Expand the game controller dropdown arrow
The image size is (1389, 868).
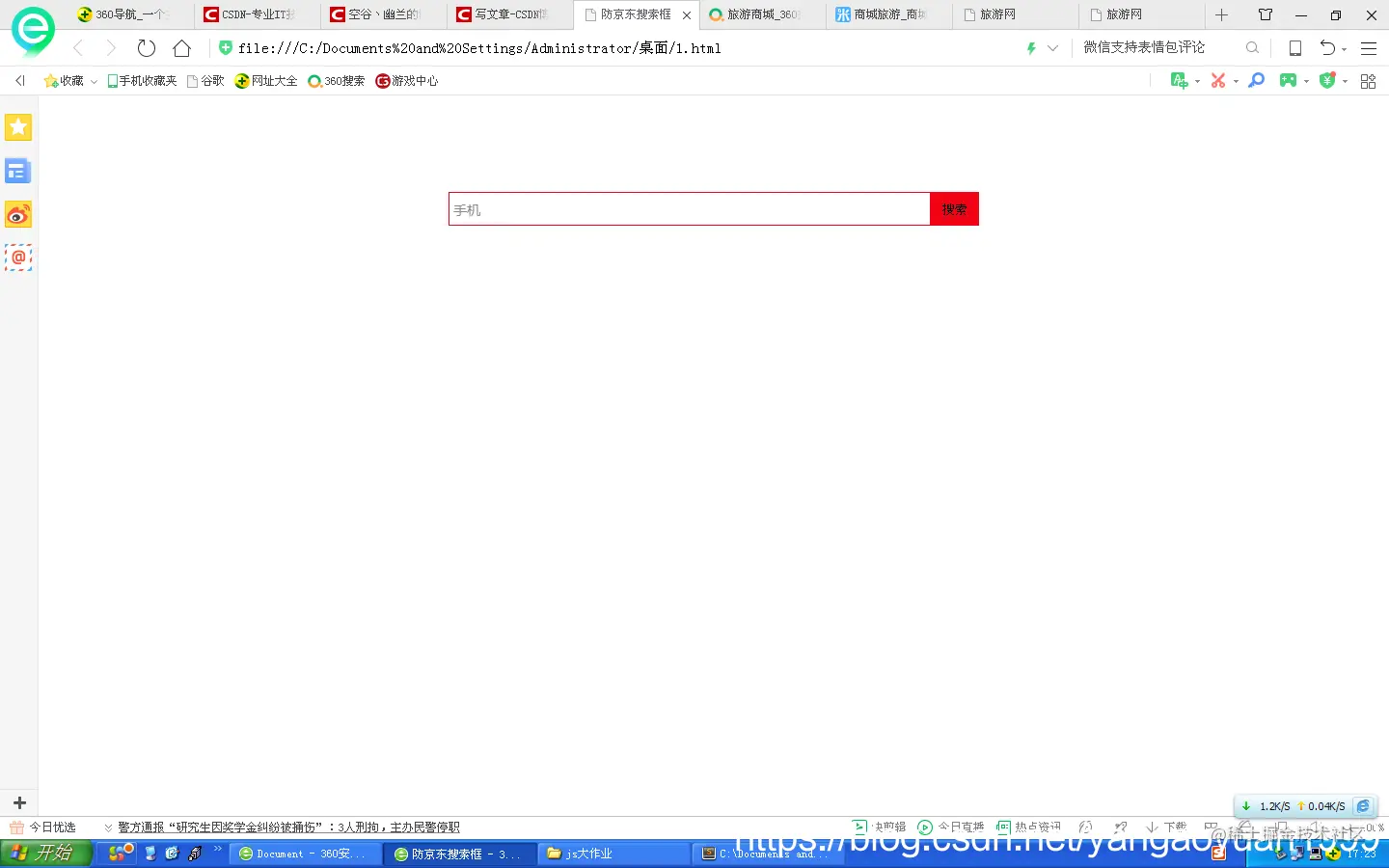pos(1306,82)
